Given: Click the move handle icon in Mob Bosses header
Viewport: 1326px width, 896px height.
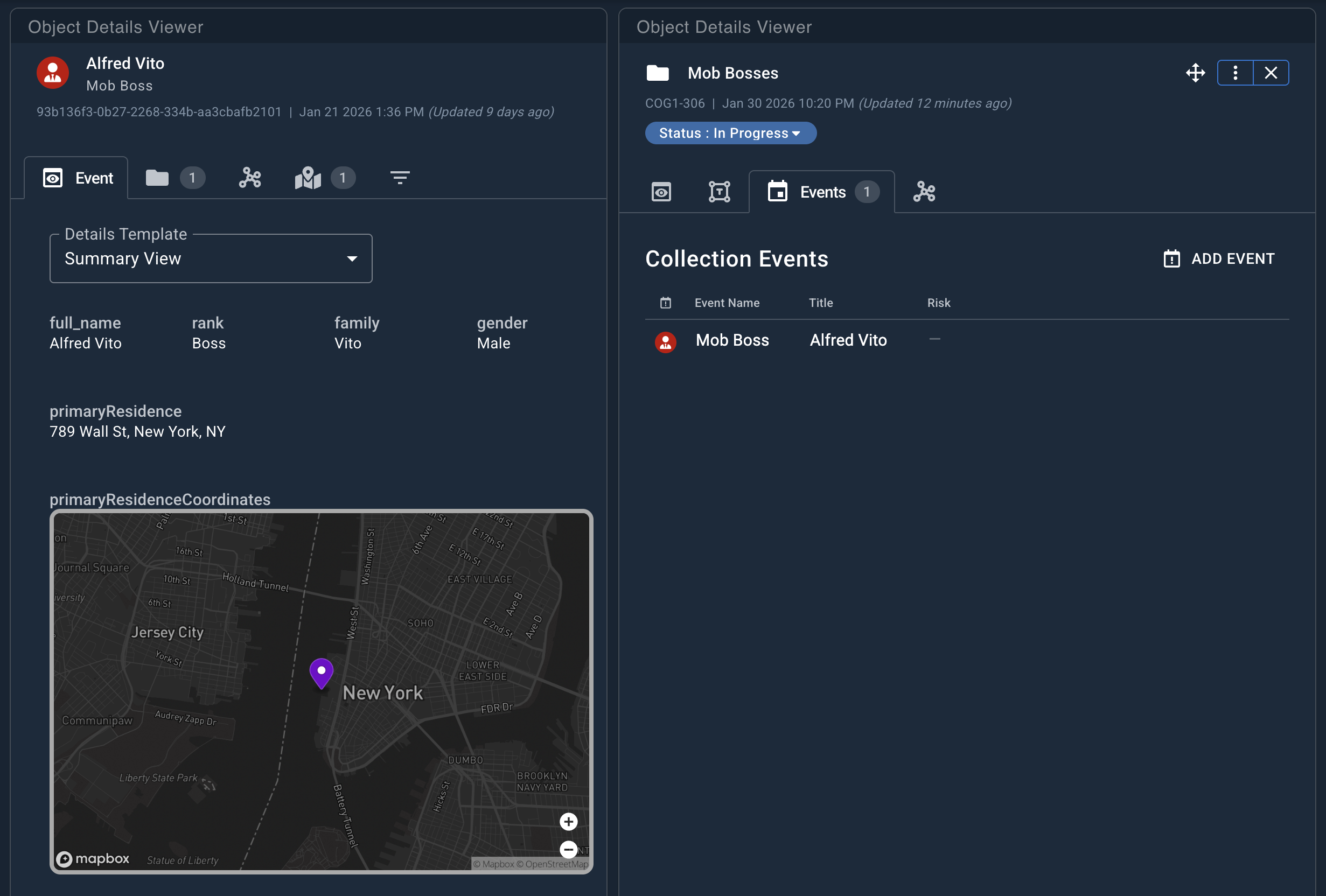Looking at the screenshot, I should [1196, 73].
